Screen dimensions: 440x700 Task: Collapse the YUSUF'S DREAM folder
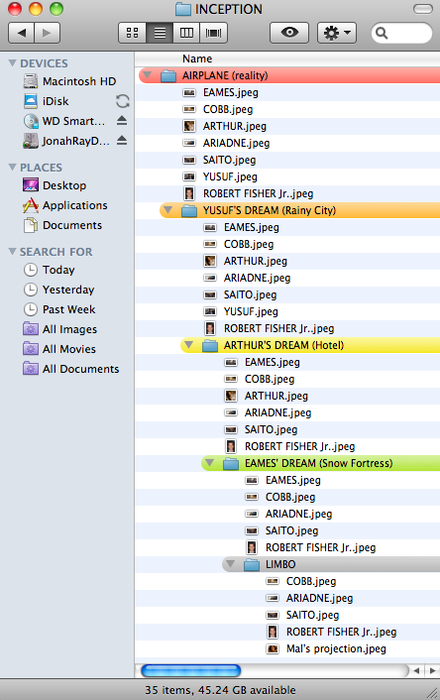[x=168, y=210]
